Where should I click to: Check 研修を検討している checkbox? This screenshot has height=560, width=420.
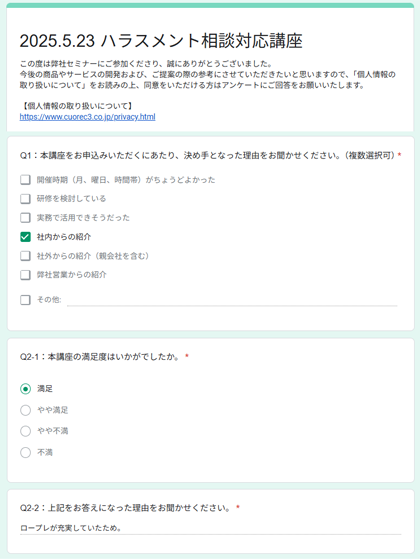point(25,199)
